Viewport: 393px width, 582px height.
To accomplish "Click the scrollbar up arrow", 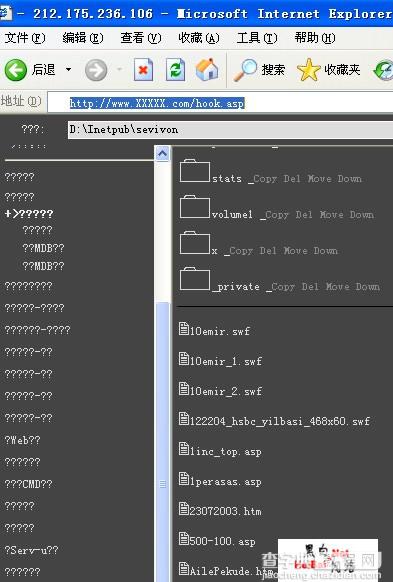I will pos(163,153).
